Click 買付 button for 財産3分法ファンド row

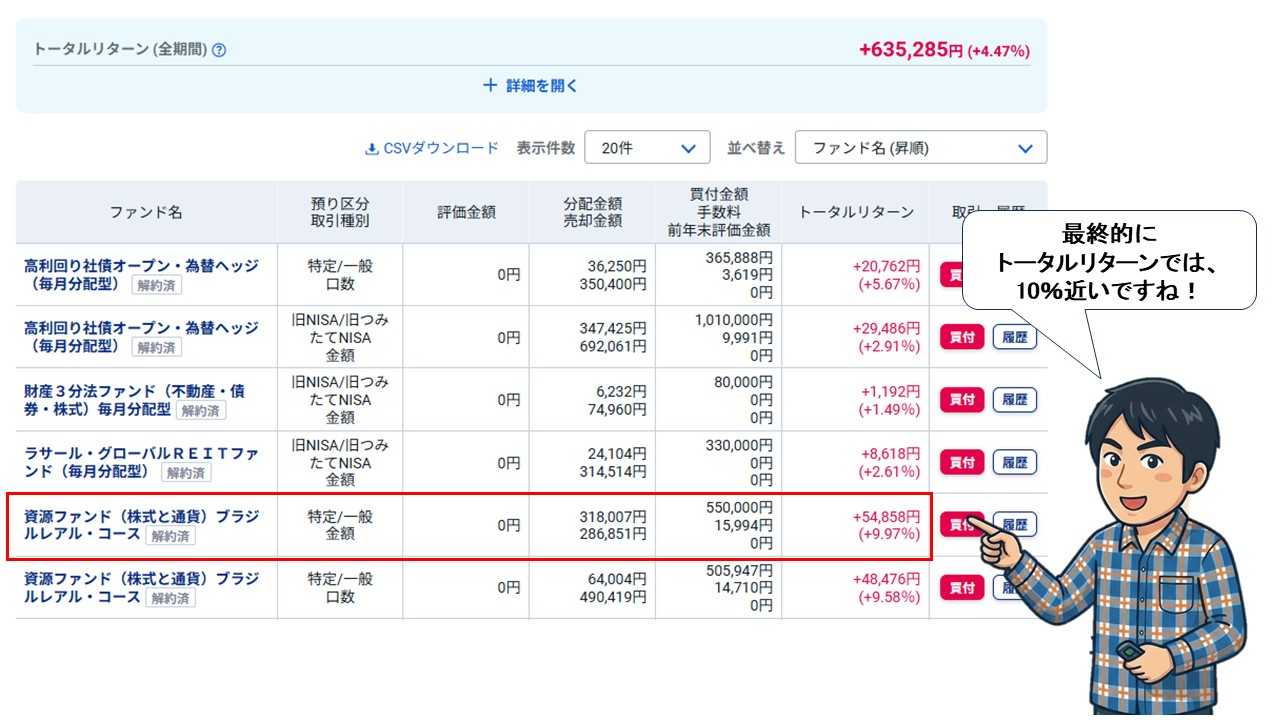point(961,400)
